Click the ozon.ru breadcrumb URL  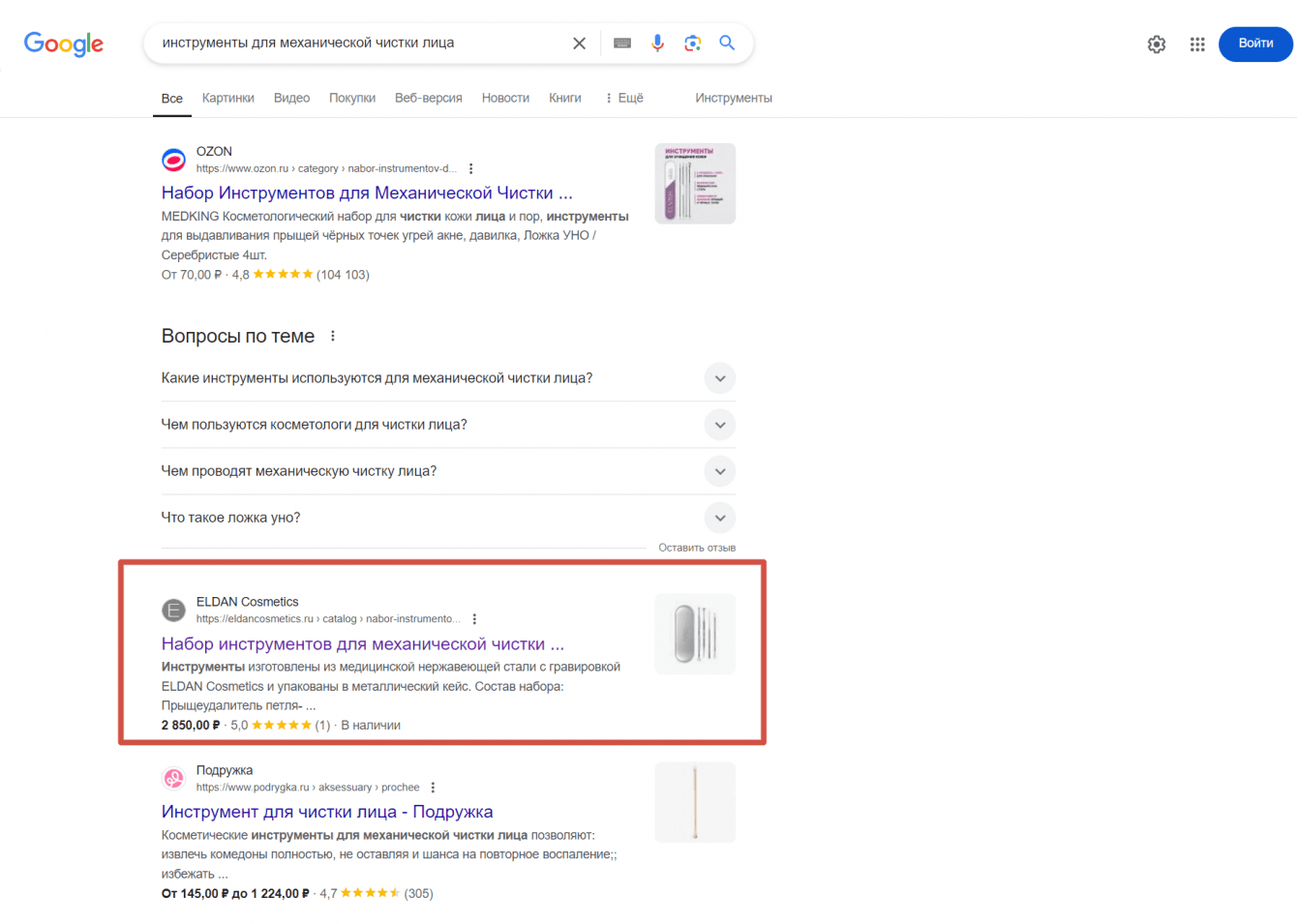(326, 168)
